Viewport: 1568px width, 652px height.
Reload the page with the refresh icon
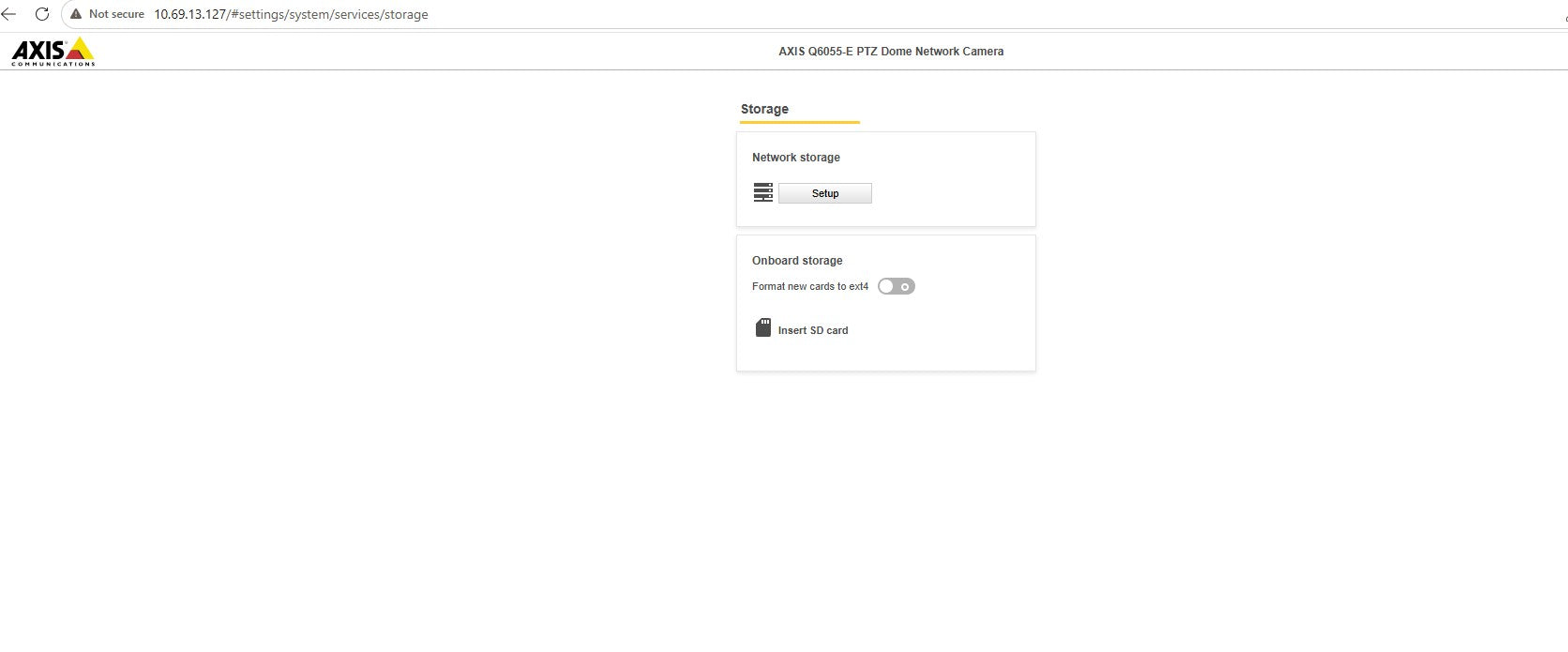[x=41, y=14]
